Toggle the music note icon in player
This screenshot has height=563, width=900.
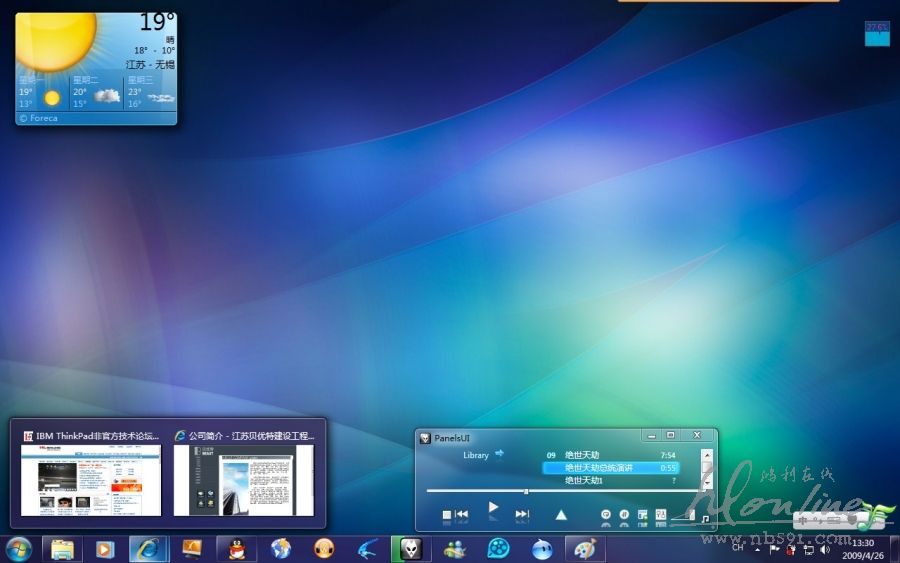(705, 519)
